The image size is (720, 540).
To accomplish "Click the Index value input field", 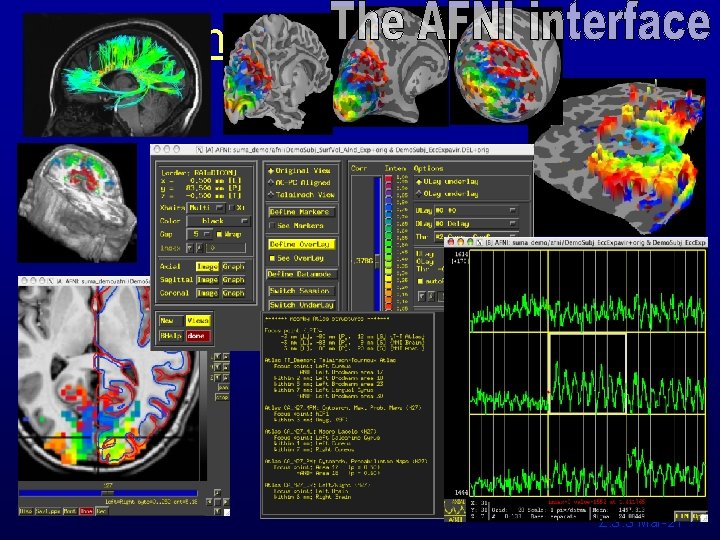I will (x=225, y=248).
